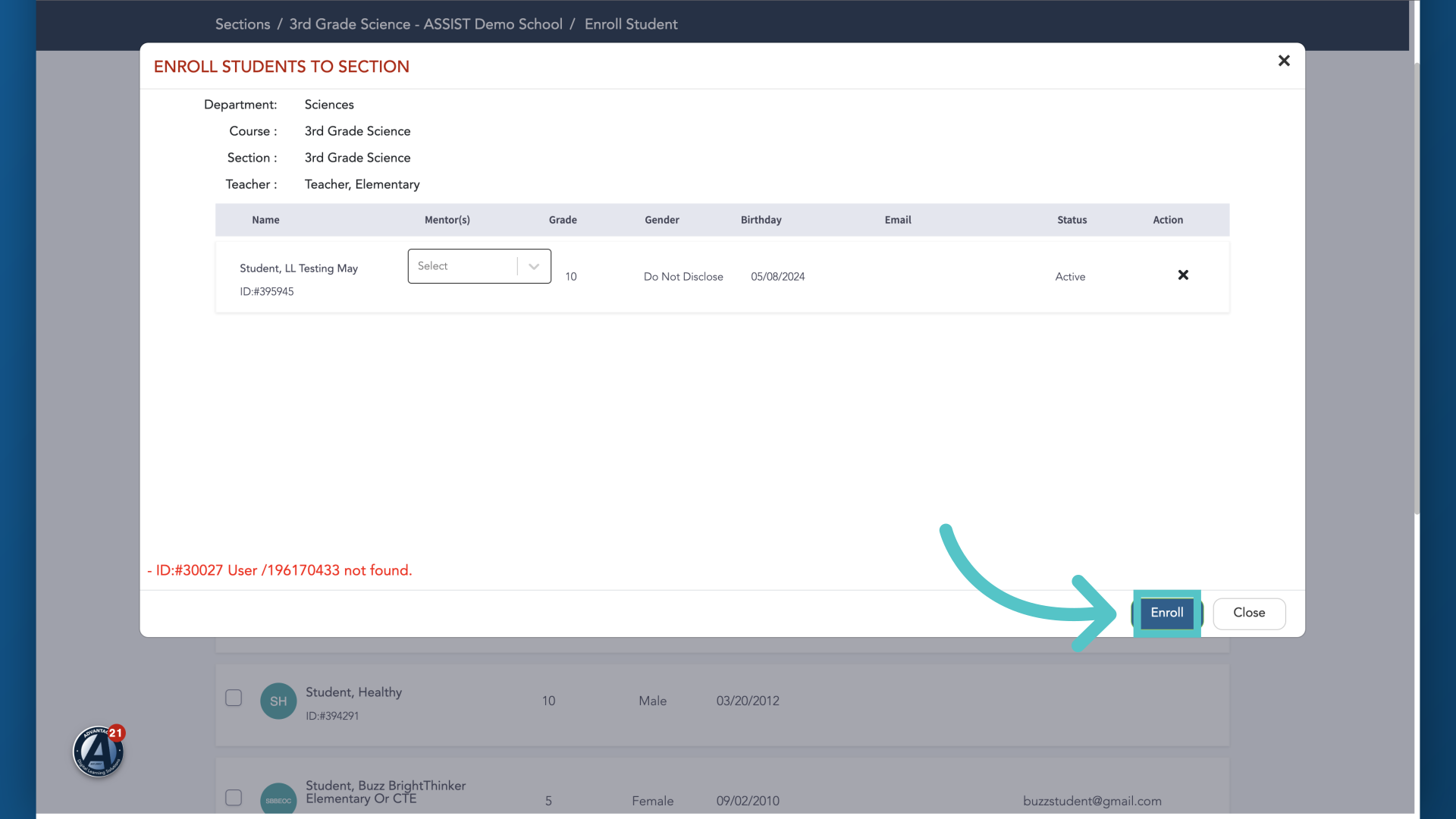Click the Enroll button

[1166, 613]
